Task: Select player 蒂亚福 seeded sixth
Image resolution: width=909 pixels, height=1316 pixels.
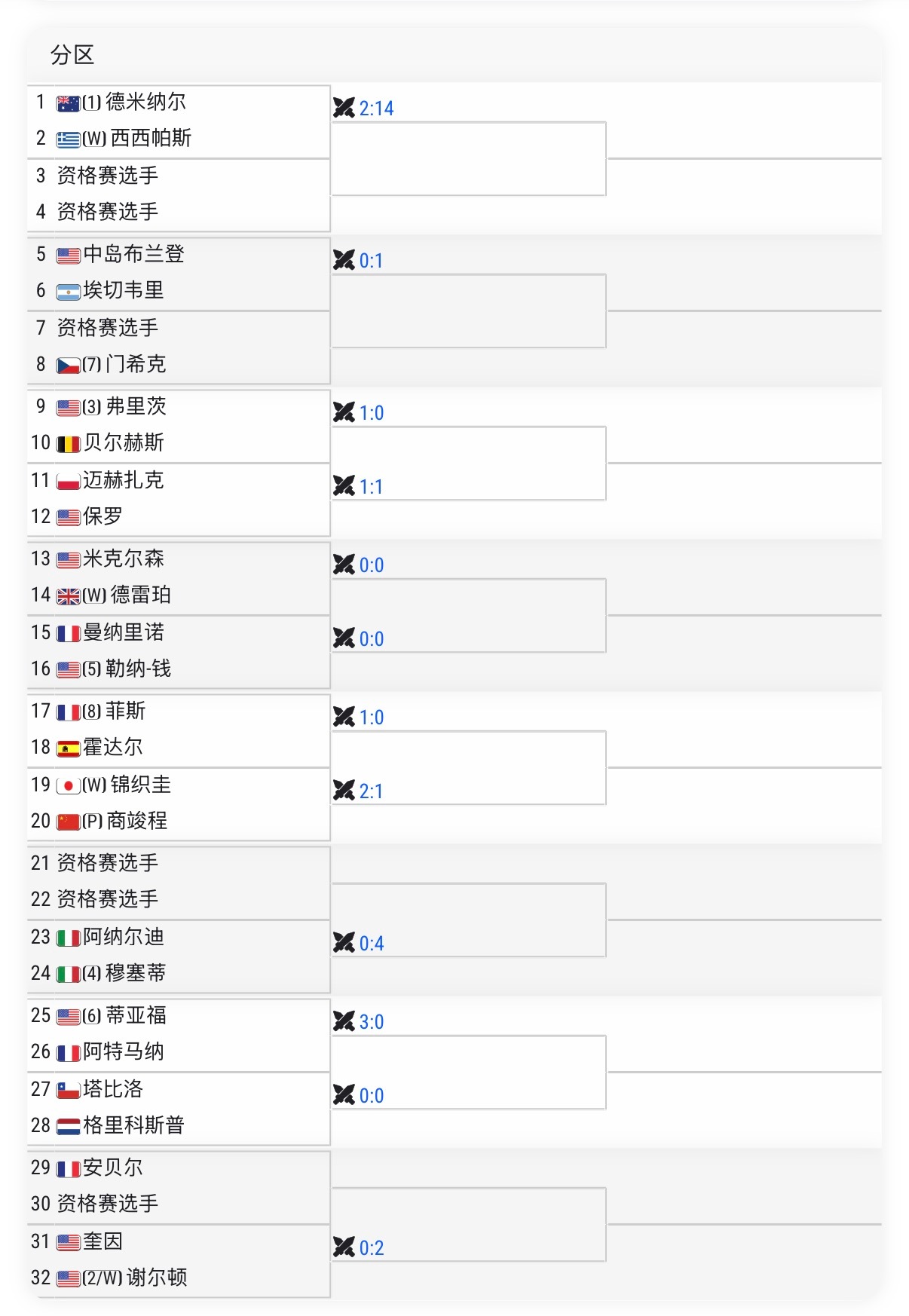Action: point(136,1015)
